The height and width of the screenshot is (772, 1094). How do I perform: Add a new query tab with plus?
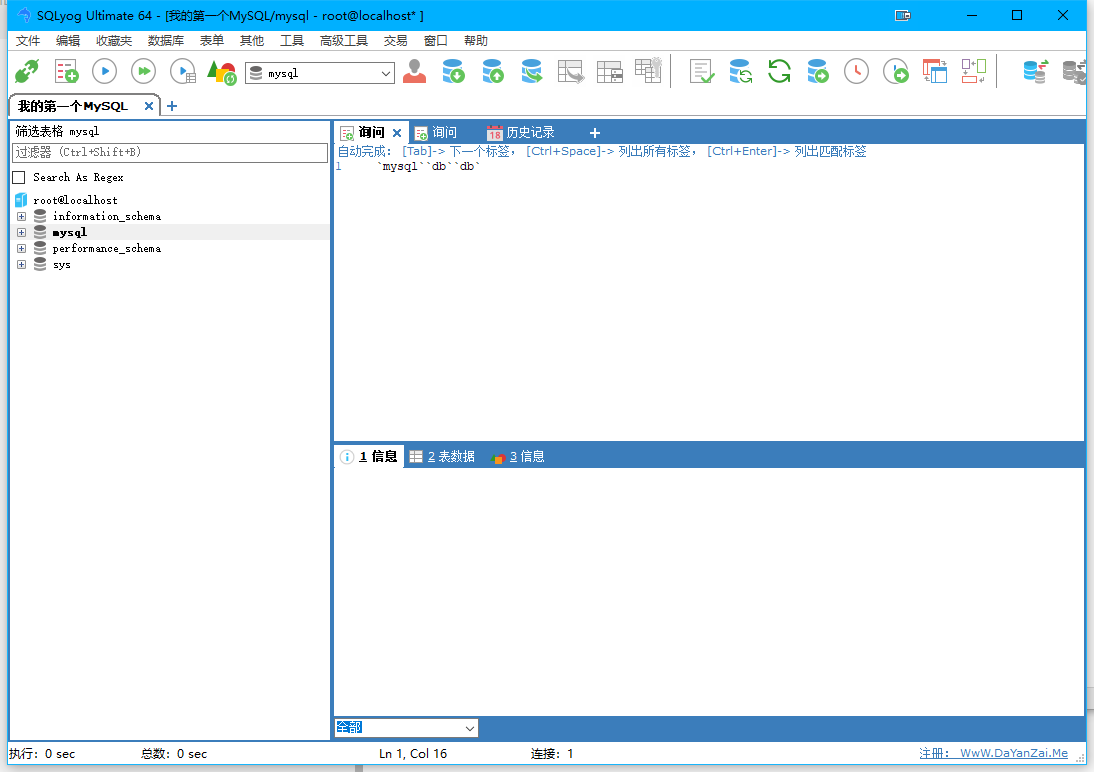pos(594,133)
